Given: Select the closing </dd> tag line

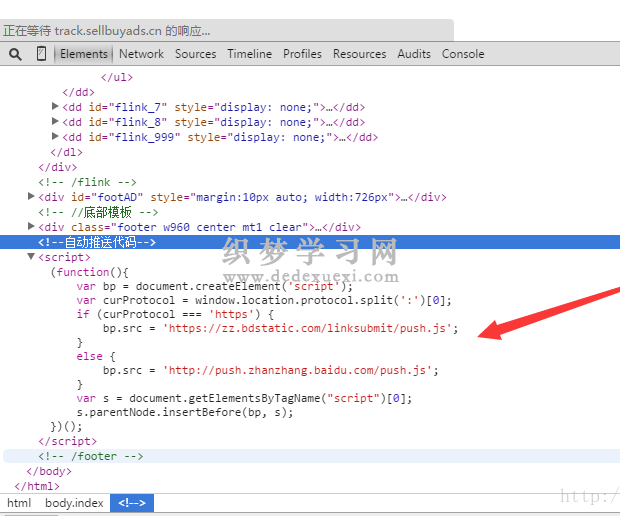Looking at the screenshot, I should [79, 92].
